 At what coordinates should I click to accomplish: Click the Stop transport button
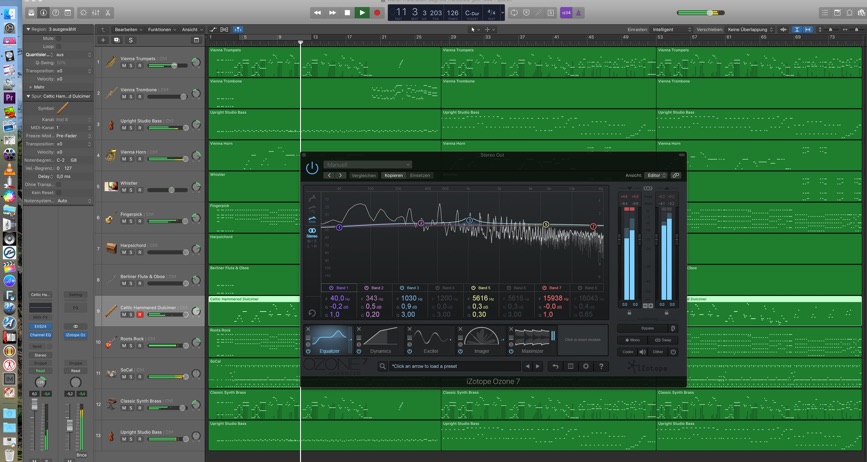(x=347, y=12)
